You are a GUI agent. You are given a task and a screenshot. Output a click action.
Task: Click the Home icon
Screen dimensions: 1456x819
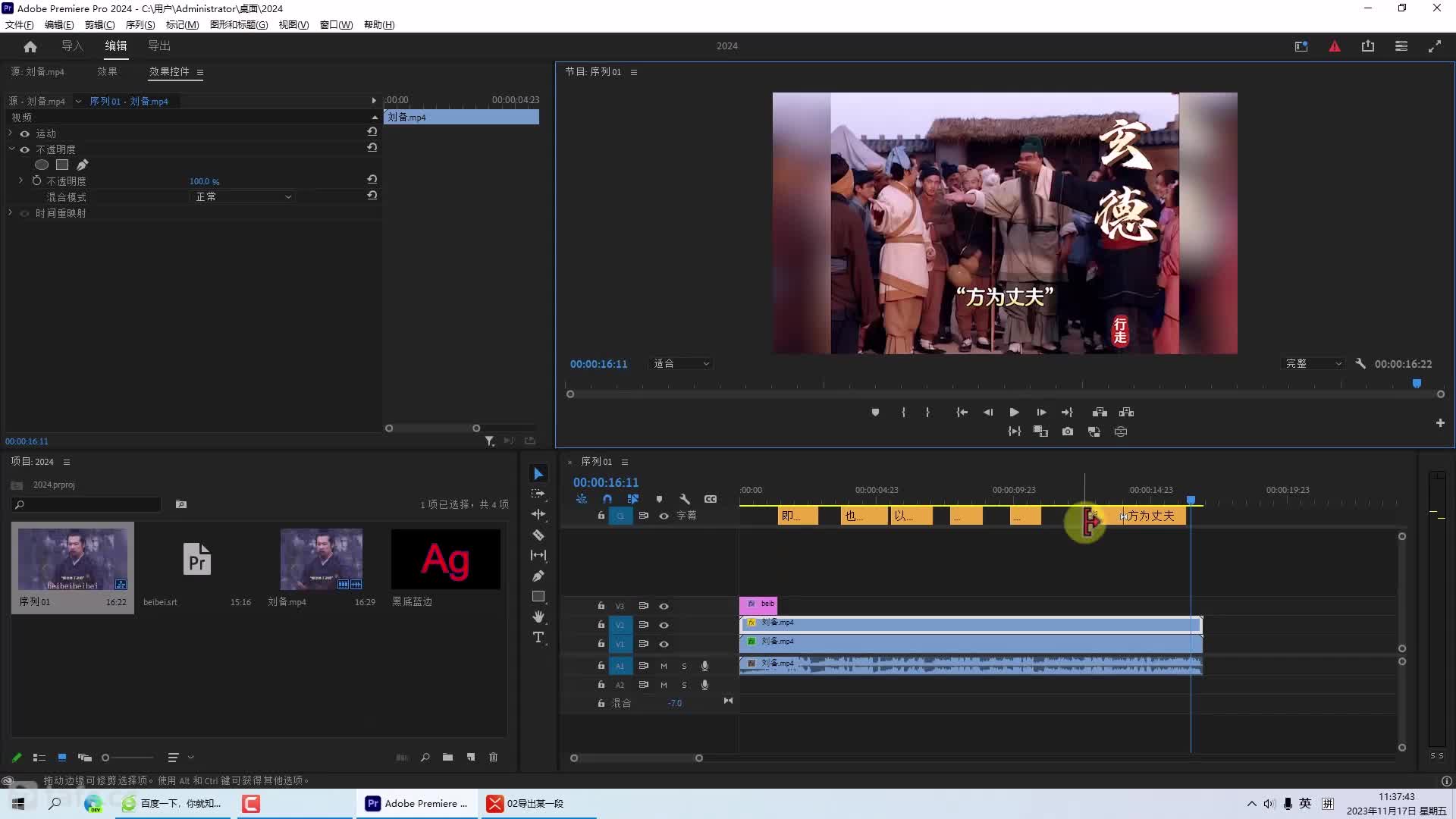click(x=30, y=46)
